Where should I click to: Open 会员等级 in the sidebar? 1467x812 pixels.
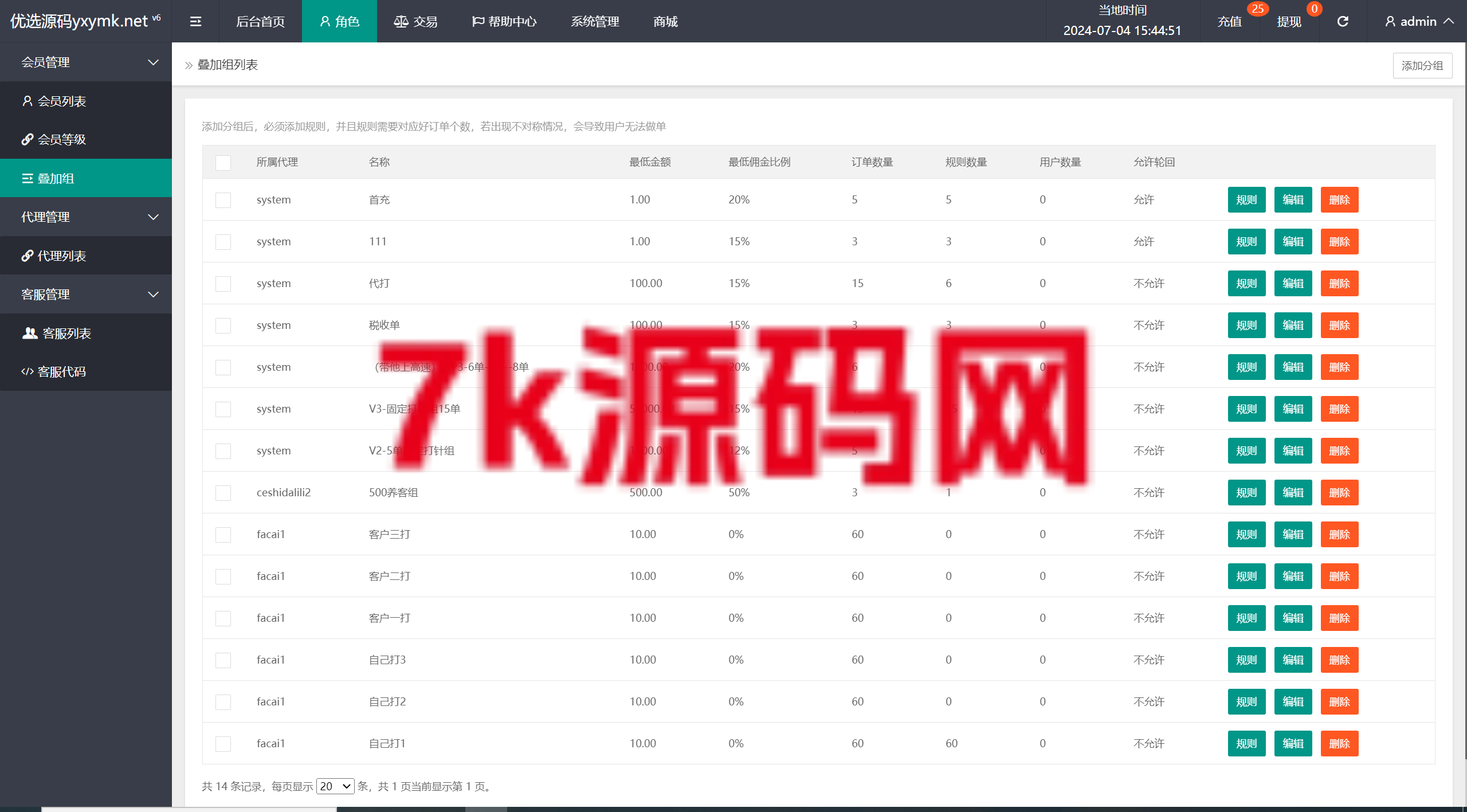[86, 139]
